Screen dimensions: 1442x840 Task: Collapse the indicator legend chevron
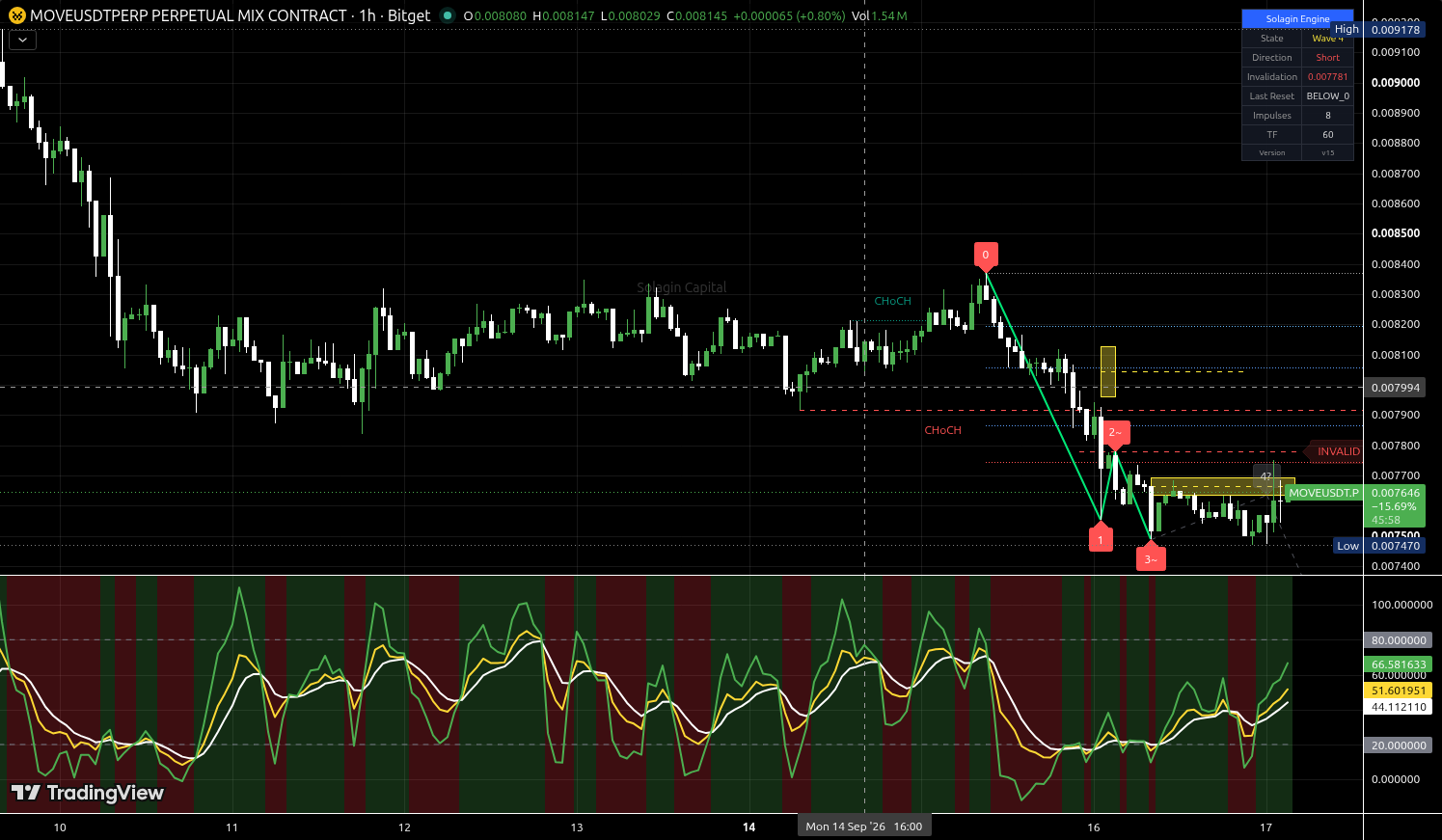click(x=22, y=40)
